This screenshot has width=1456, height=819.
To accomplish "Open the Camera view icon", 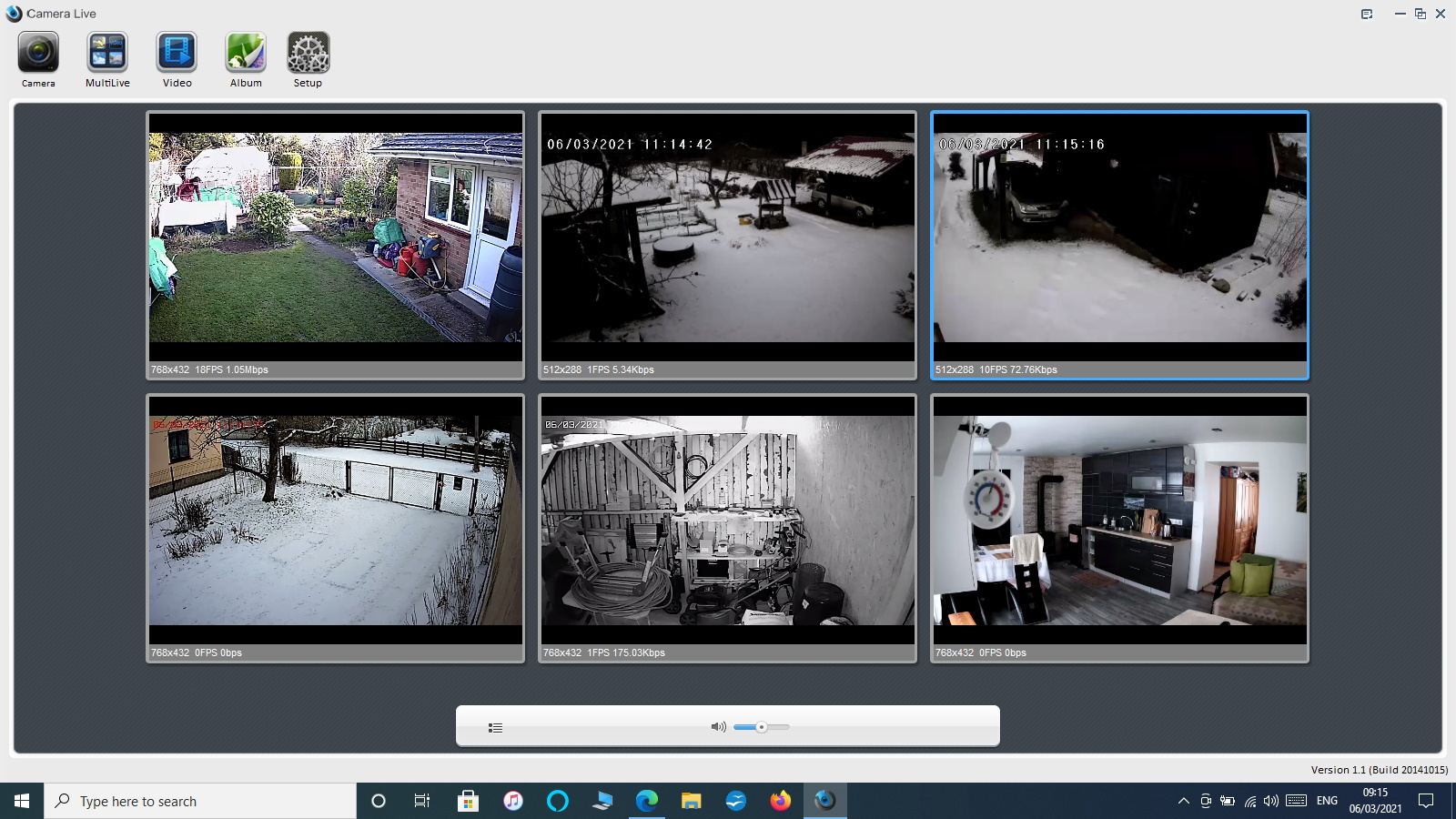I will 38,54.
